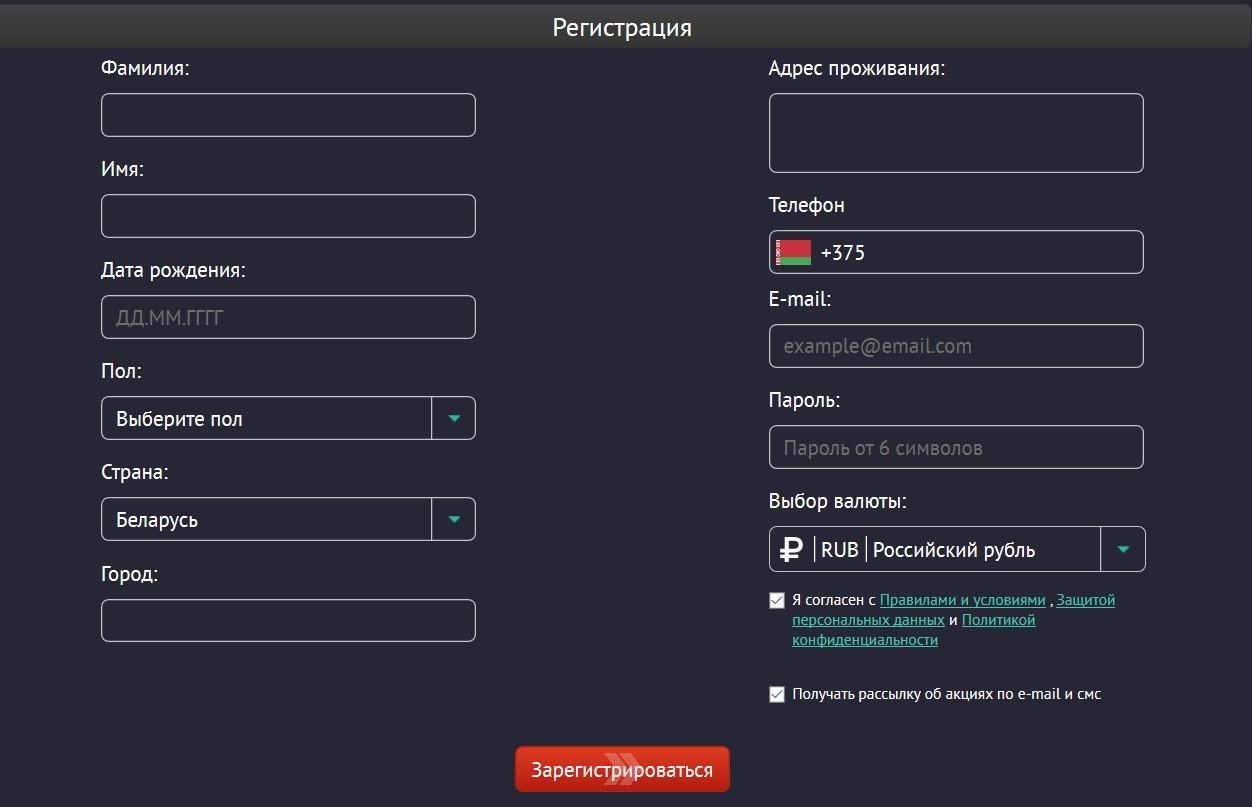Click the Адрес проживания text area
This screenshot has height=807, width=1252.
[956, 132]
